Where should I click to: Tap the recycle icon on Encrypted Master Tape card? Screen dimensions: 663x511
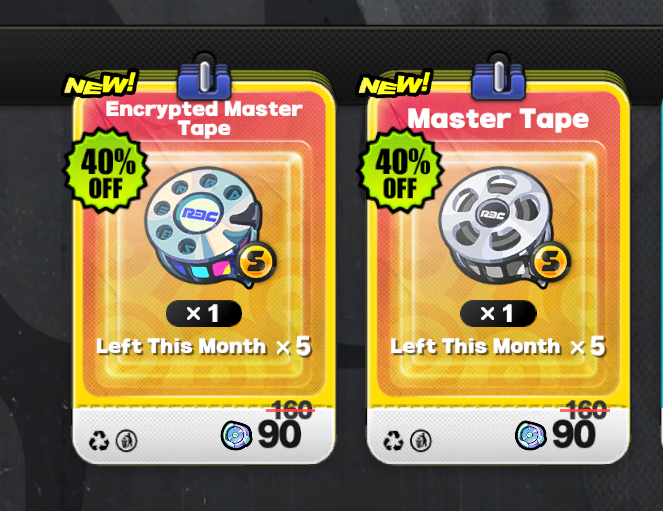pyautogui.click(x=99, y=440)
